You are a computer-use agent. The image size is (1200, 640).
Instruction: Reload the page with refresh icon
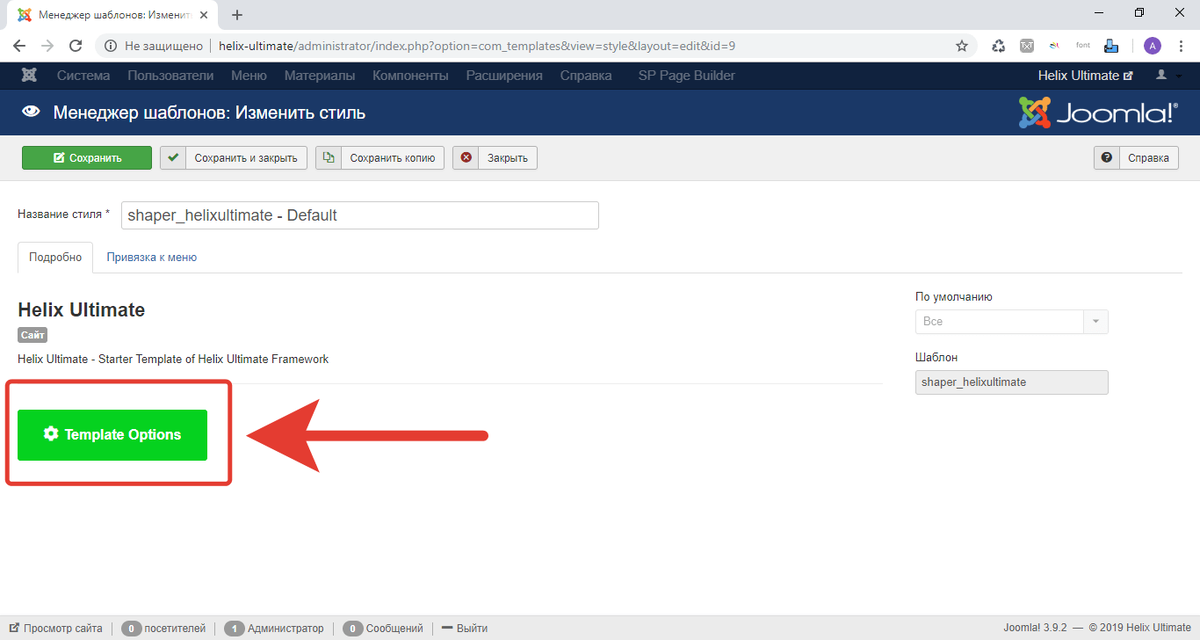pos(75,46)
